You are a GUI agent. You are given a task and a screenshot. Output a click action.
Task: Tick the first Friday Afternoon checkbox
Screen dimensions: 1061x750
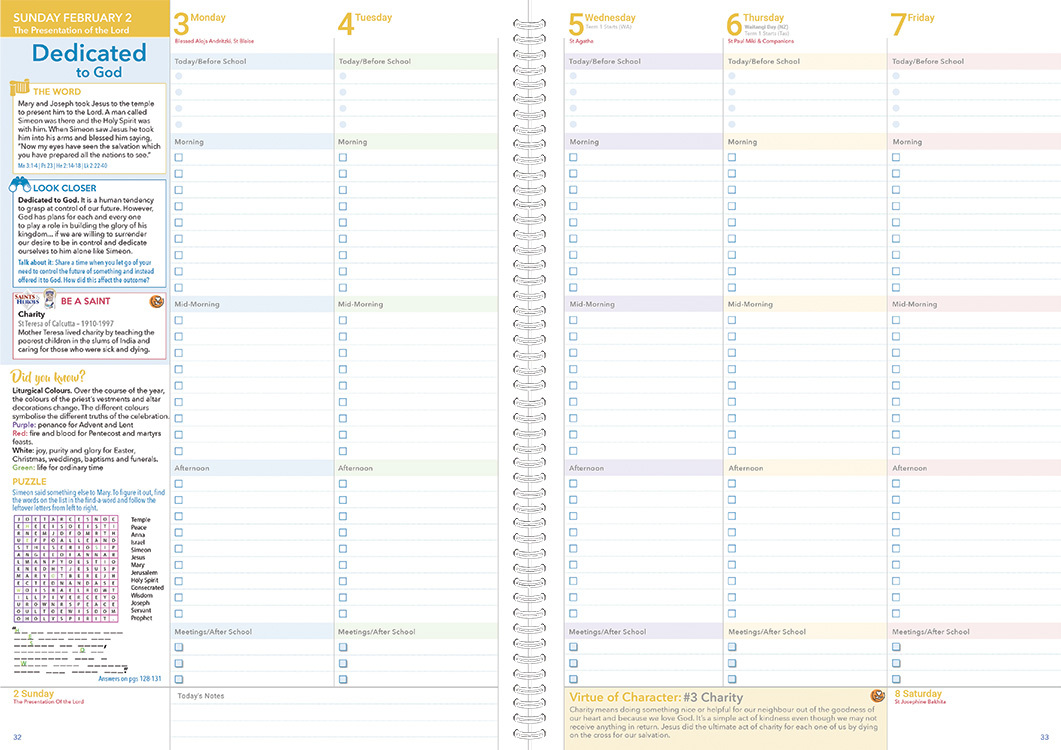click(x=896, y=483)
